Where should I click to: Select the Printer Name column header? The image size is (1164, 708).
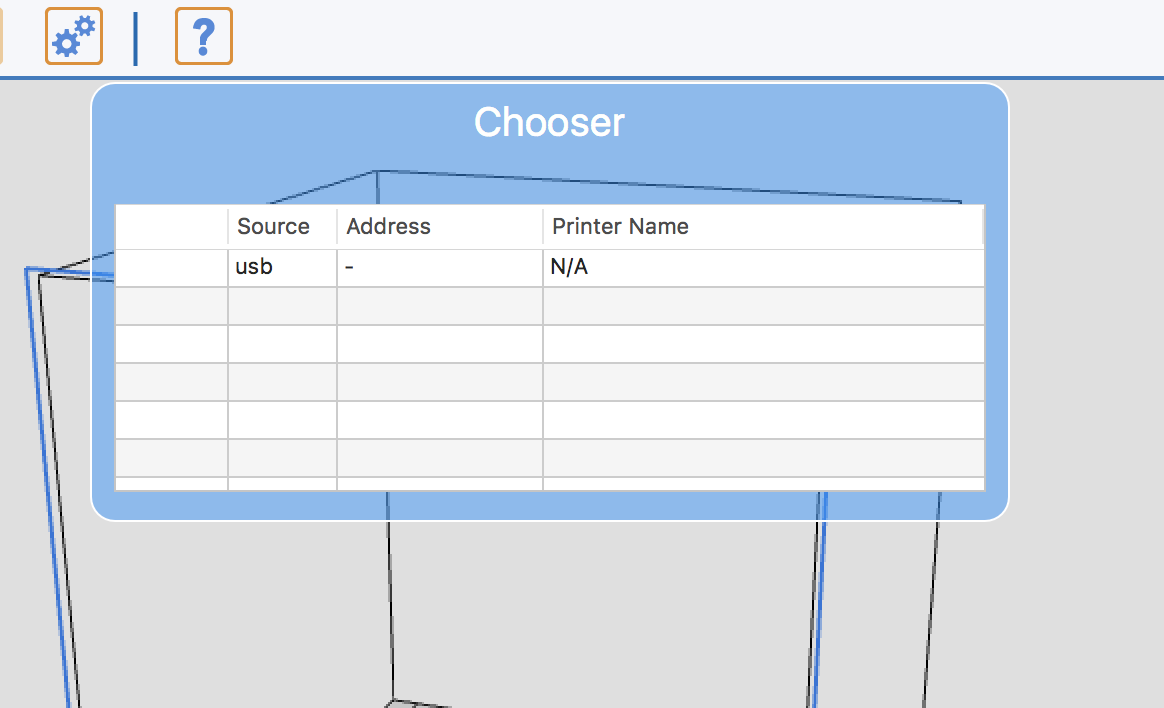tap(762, 226)
